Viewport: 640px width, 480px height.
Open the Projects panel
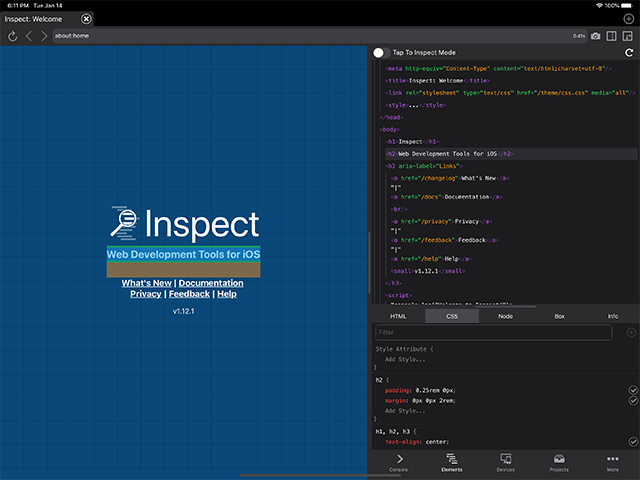tap(559, 463)
